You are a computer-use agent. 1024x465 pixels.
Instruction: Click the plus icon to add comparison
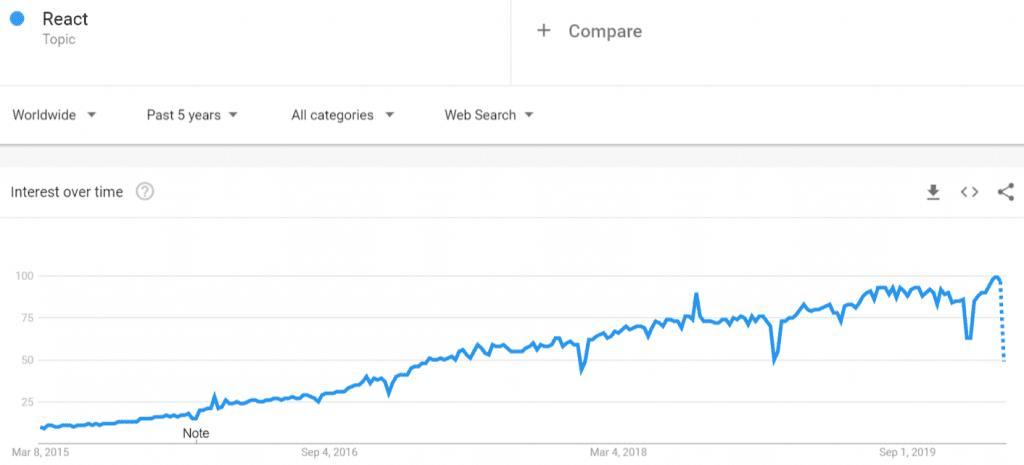pyautogui.click(x=544, y=31)
